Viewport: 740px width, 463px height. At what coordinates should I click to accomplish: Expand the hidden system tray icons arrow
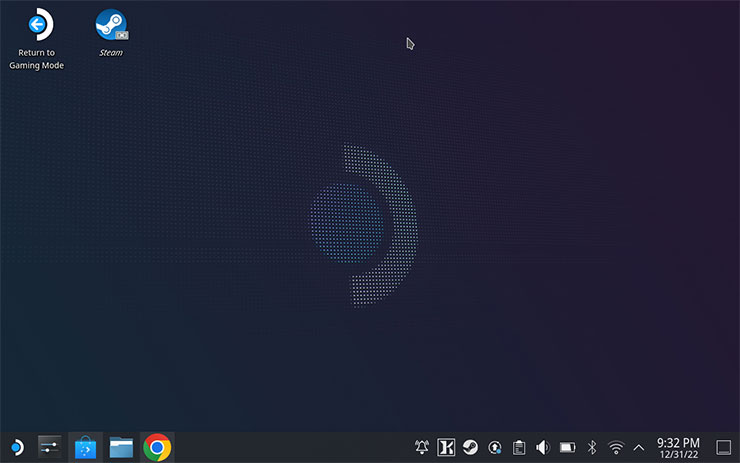tap(639, 447)
